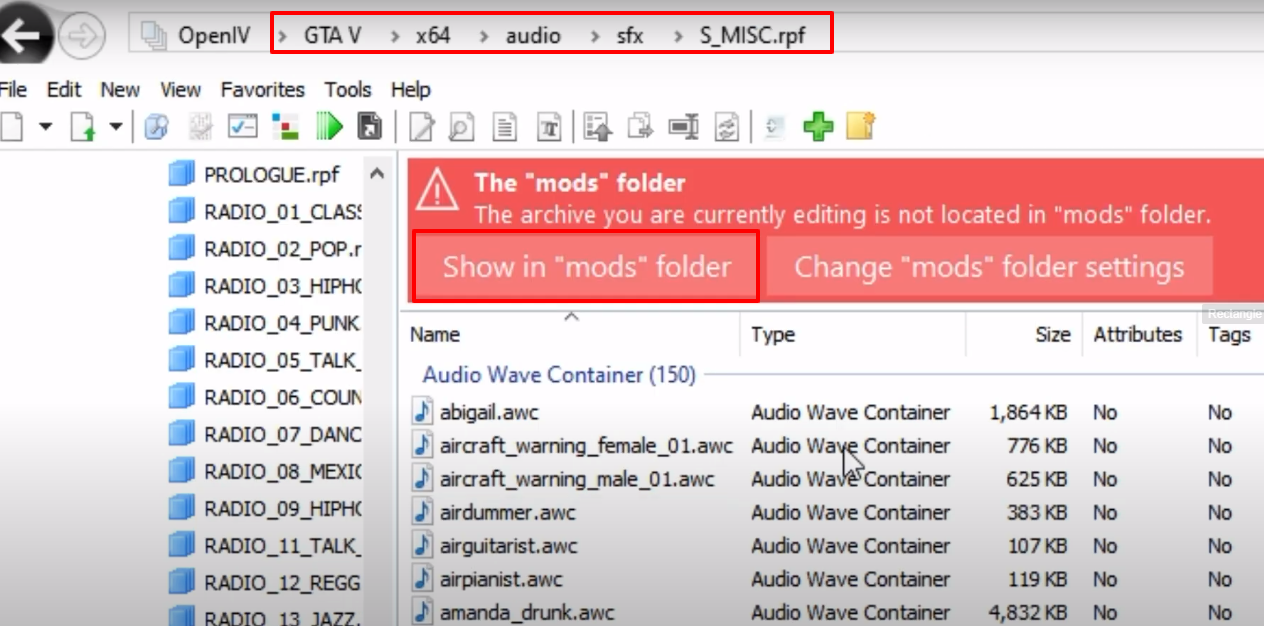Click the page with letter T icon

549,127
